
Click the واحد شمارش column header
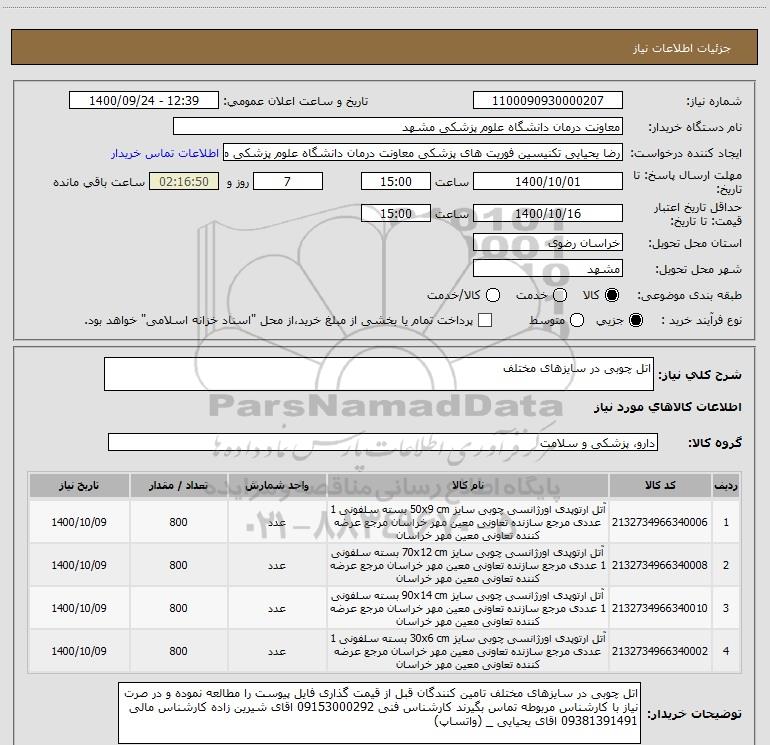277,486
